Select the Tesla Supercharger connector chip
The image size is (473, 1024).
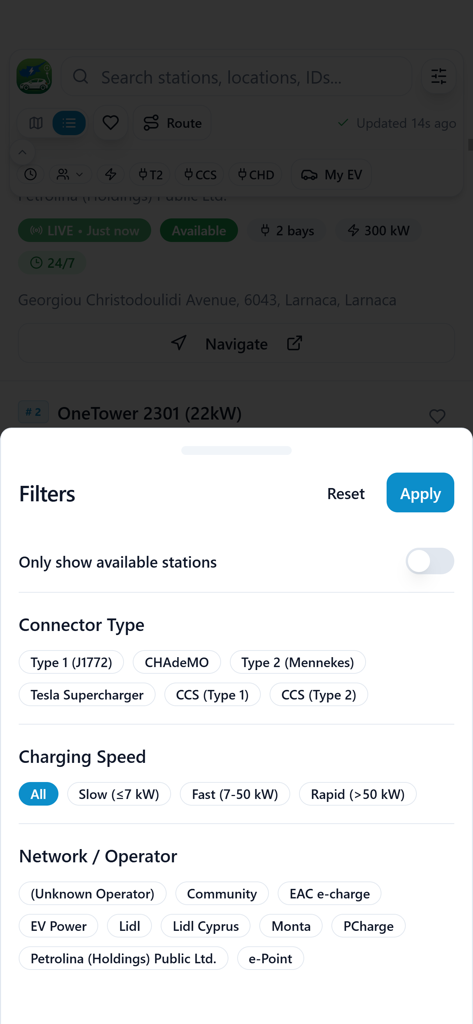[x=87, y=695]
